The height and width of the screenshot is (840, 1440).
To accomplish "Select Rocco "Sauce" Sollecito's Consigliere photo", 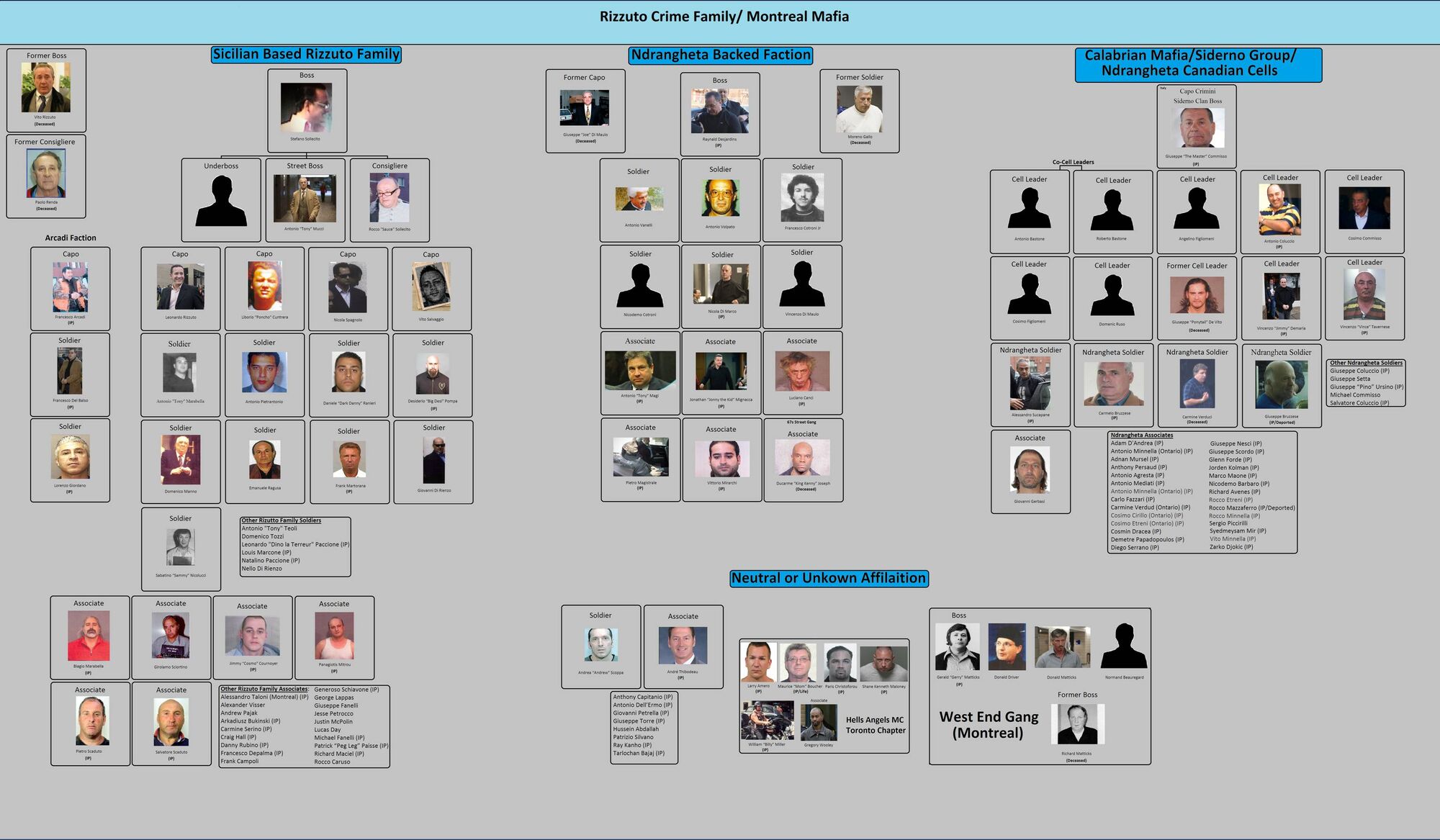I will point(390,198).
